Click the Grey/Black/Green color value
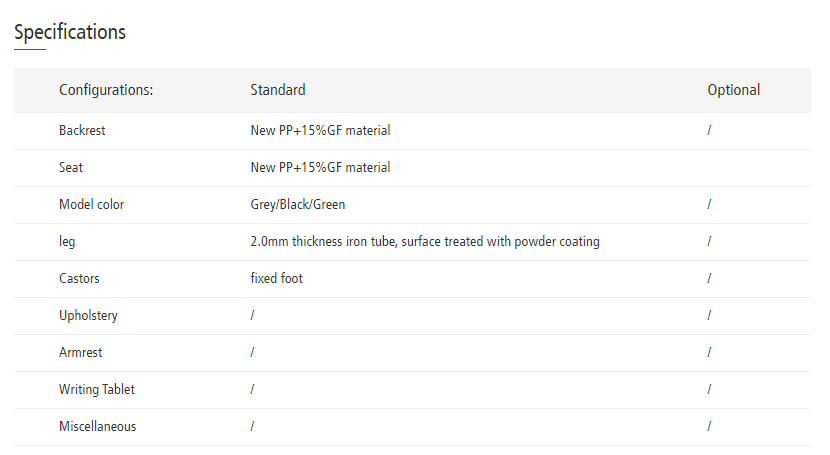The width and height of the screenshot is (830, 455). [x=298, y=205]
